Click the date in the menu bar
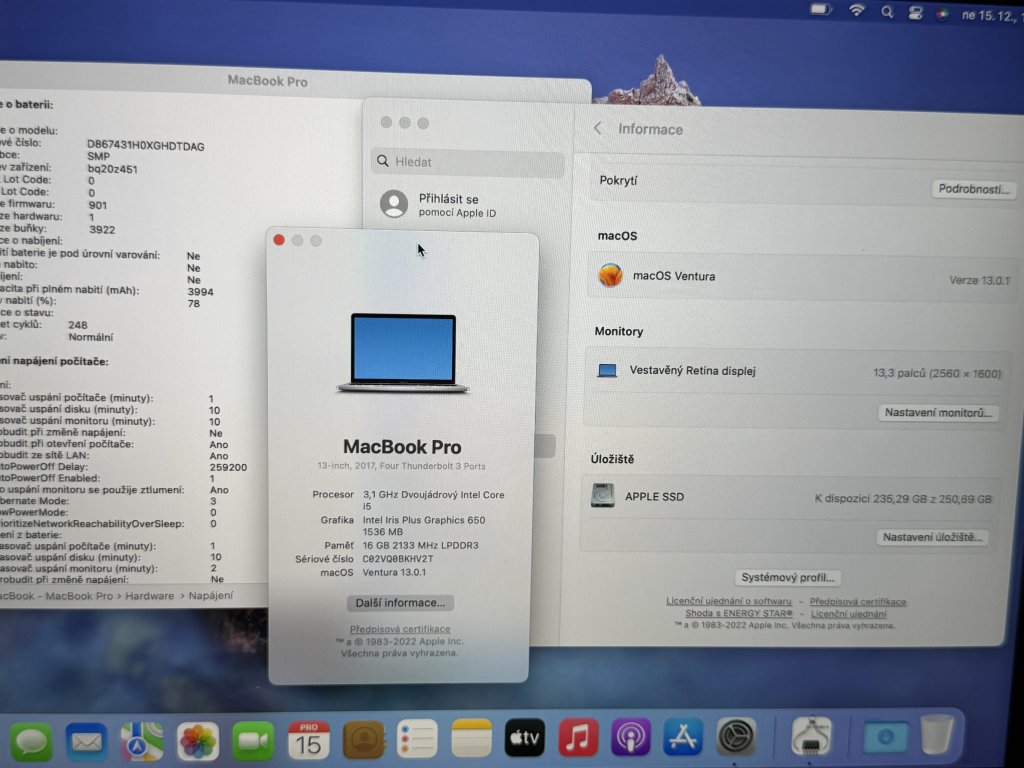Image resolution: width=1024 pixels, height=768 pixels. (x=991, y=16)
